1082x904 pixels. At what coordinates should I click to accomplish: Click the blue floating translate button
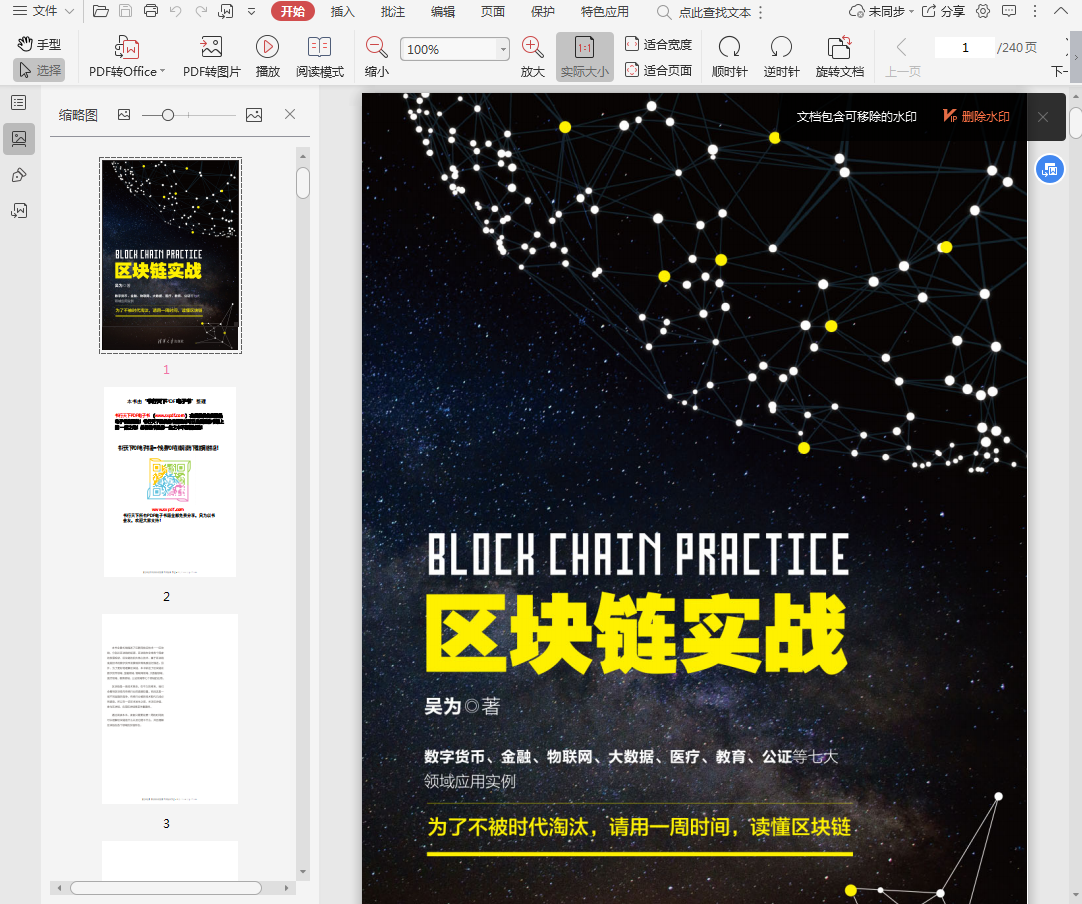pyautogui.click(x=1050, y=169)
